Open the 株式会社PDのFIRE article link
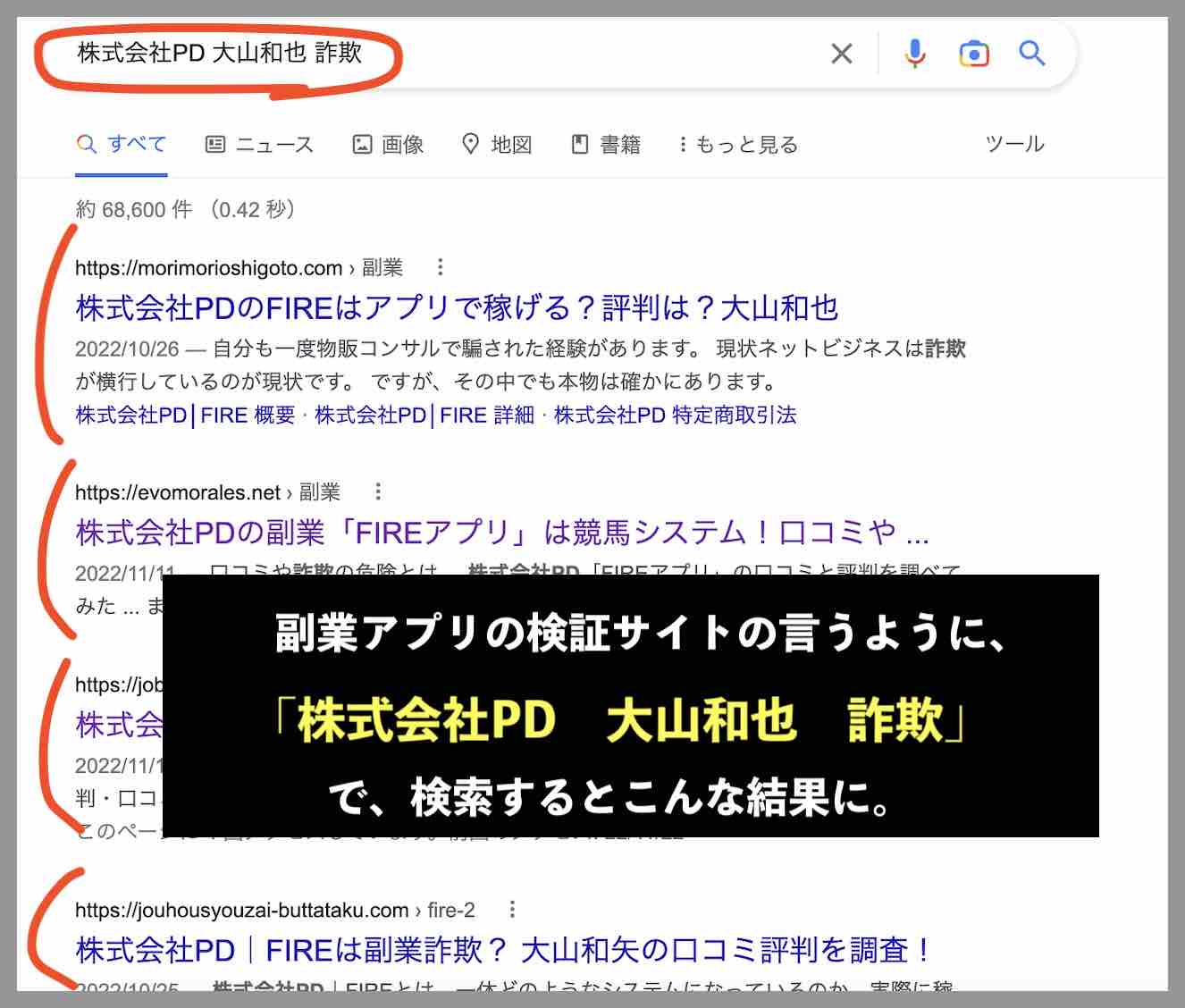This screenshot has height=1008, width=1185. point(456,308)
